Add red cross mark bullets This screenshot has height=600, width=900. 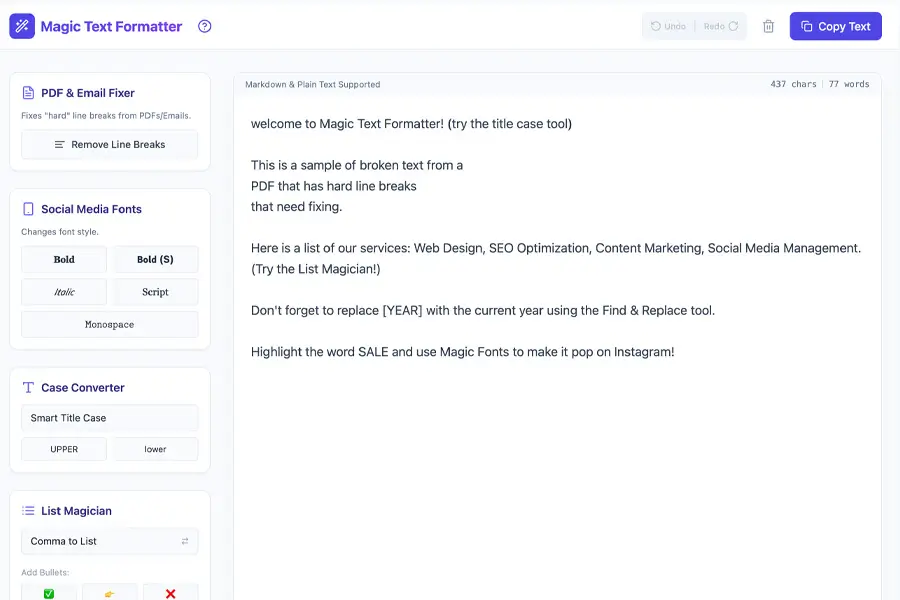[x=170, y=593]
